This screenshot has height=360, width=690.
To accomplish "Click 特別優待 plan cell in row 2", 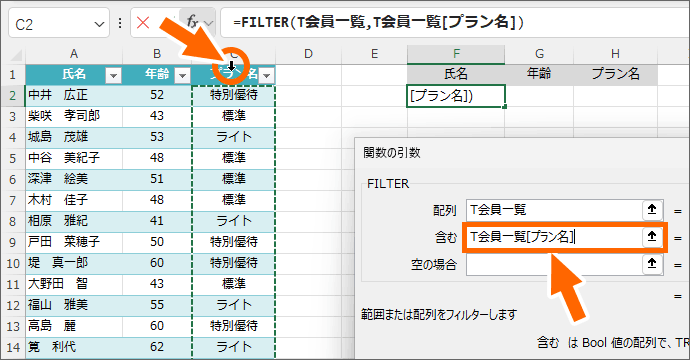I will pos(234,95).
